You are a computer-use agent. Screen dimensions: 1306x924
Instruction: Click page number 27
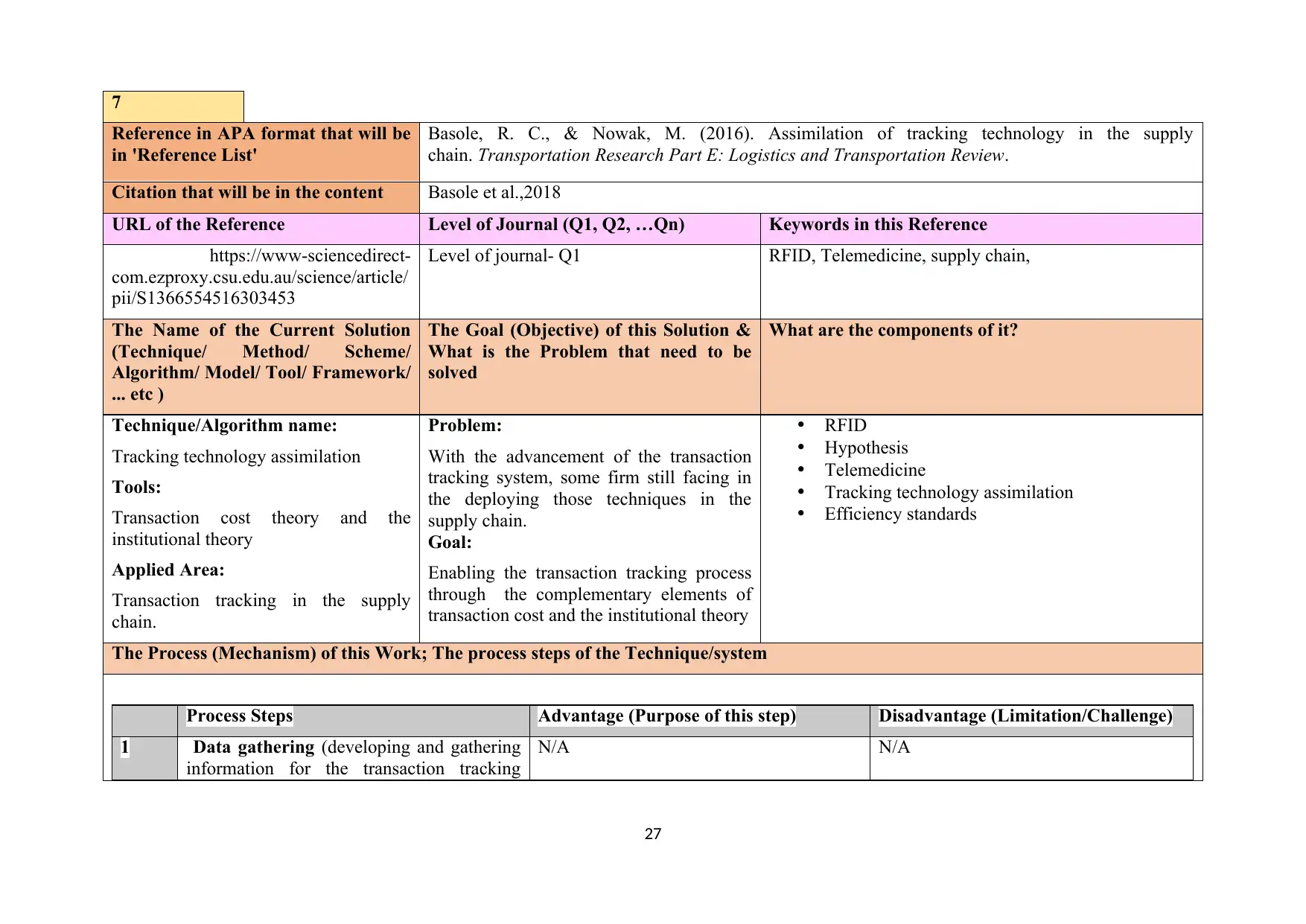pos(653,834)
